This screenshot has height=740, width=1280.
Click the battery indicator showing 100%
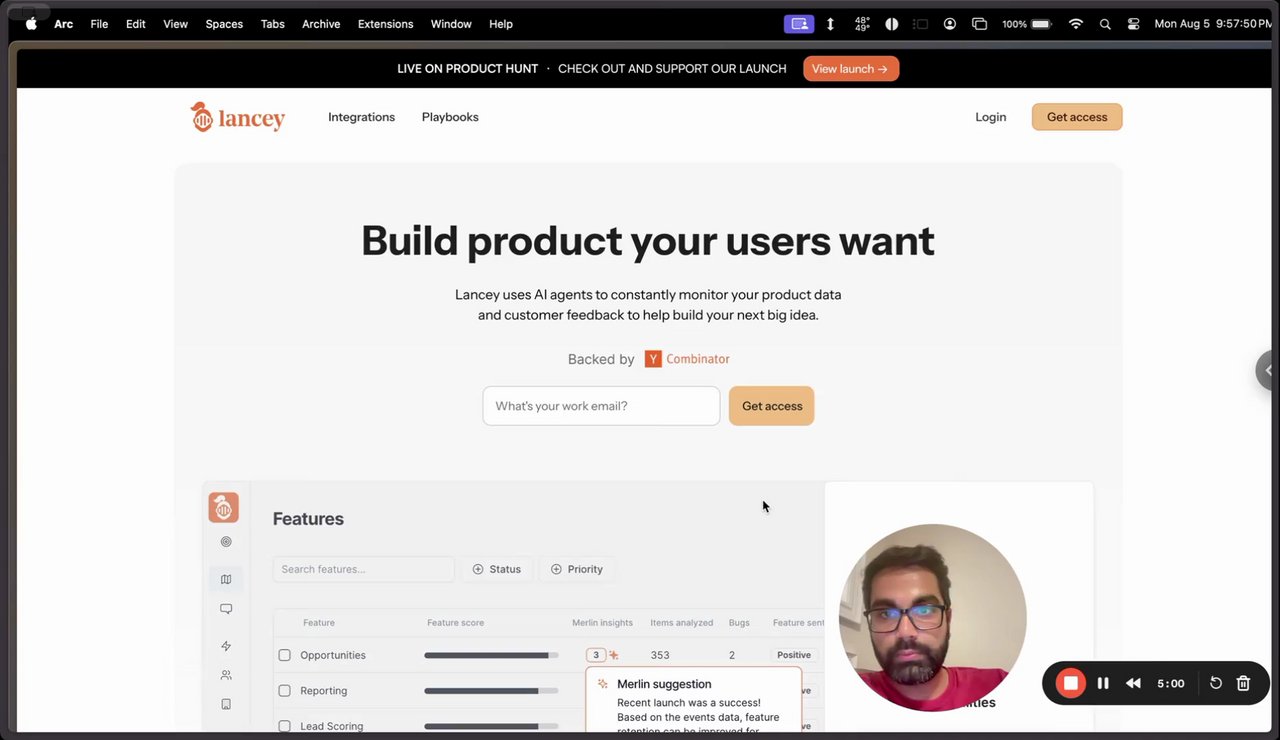(1026, 24)
